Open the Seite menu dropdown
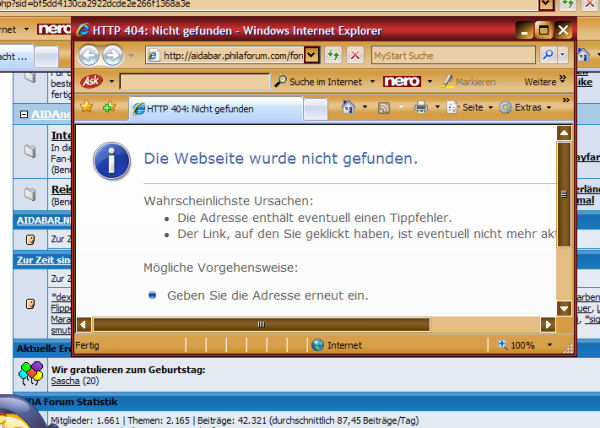The image size is (600, 428). coord(468,106)
